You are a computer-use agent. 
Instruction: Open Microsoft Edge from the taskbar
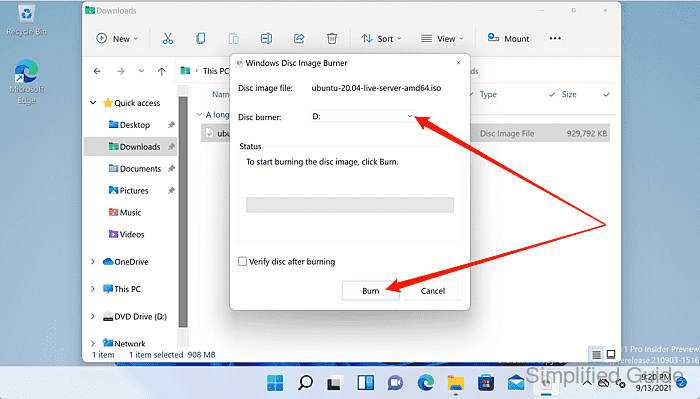(425, 383)
